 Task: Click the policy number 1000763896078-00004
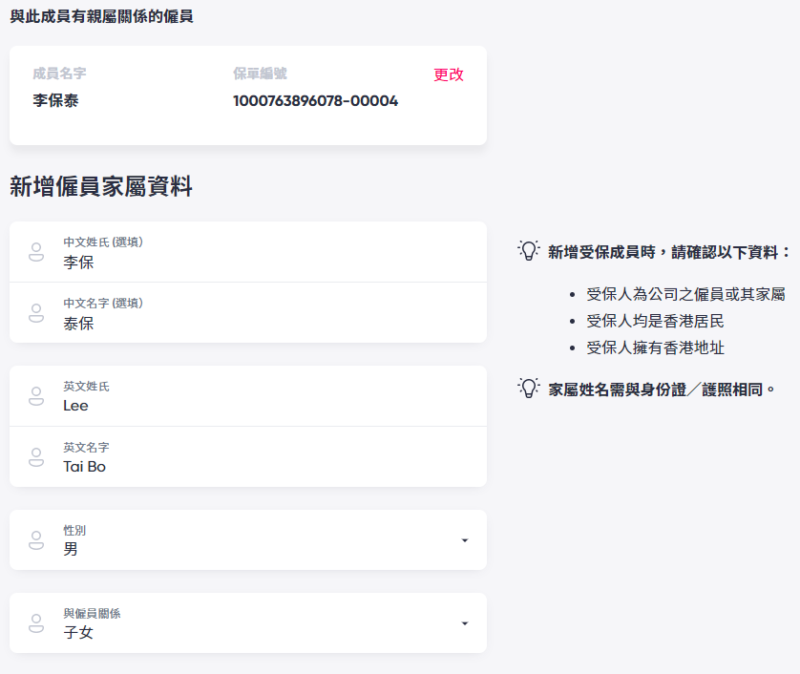[x=315, y=101]
